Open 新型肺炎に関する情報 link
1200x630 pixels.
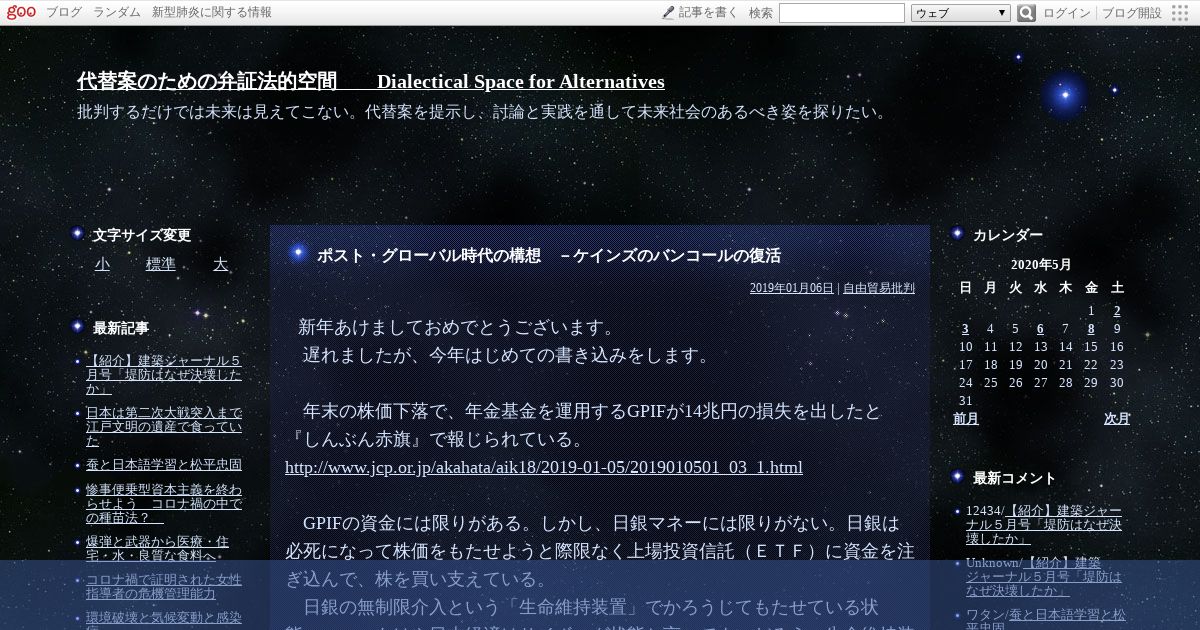coord(211,13)
